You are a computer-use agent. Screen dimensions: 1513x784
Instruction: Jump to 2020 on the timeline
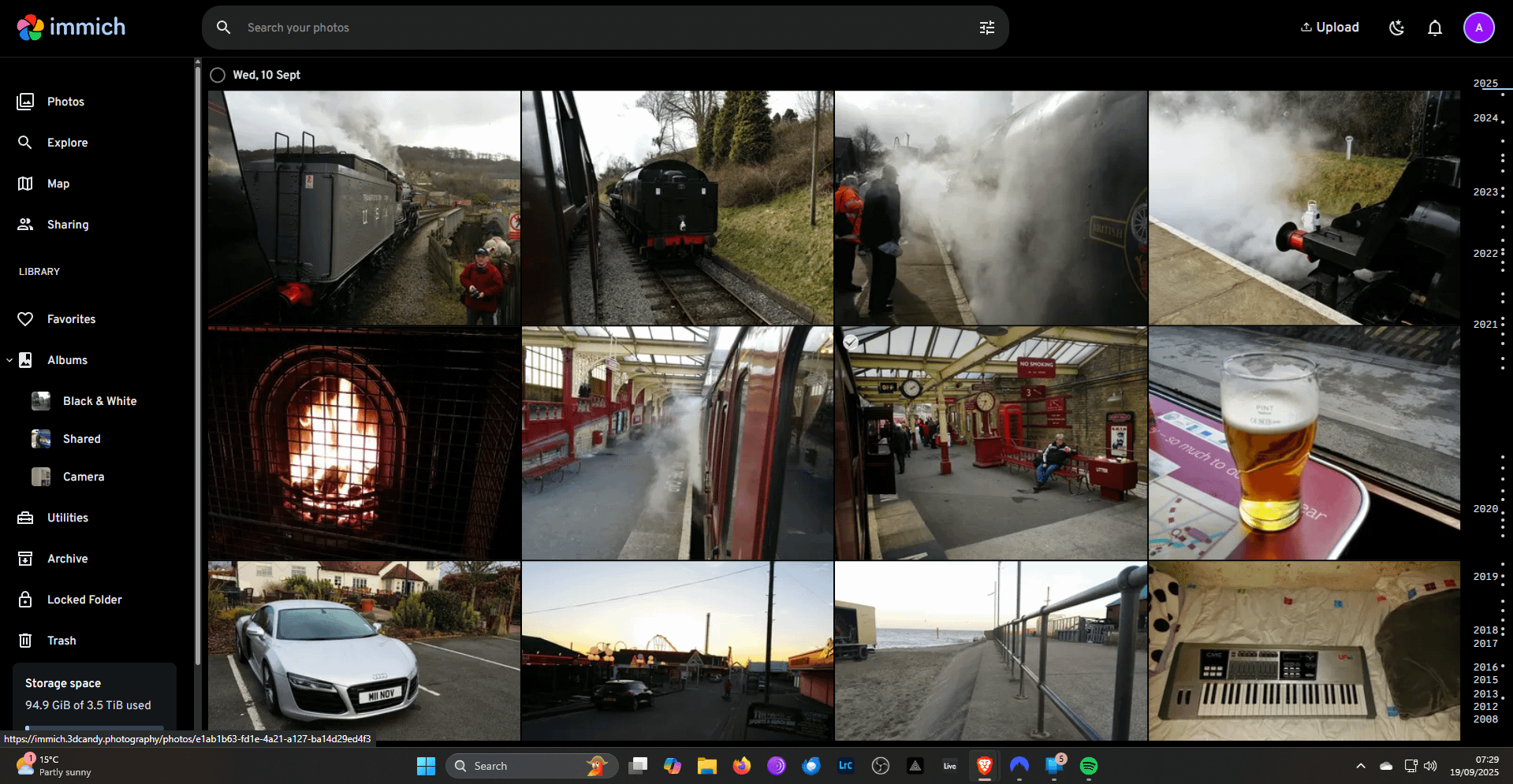coord(1485,509)
